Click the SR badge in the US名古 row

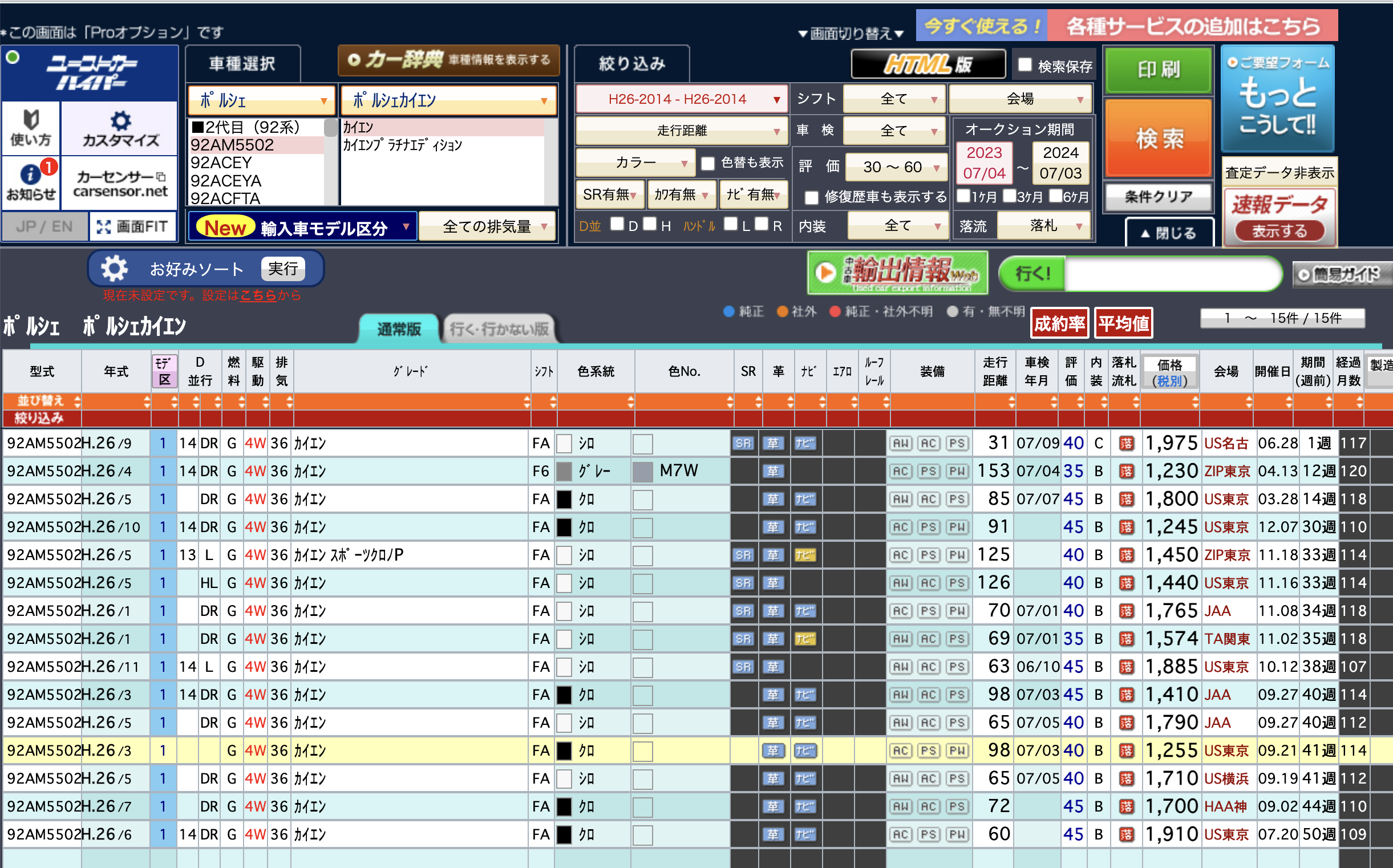pyautogui.click(x=743, y=443)
